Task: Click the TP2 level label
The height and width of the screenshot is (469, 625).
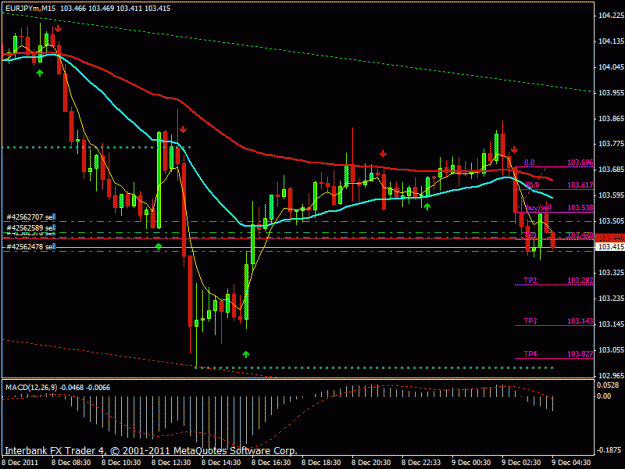Action: click(x=530, y=280)
